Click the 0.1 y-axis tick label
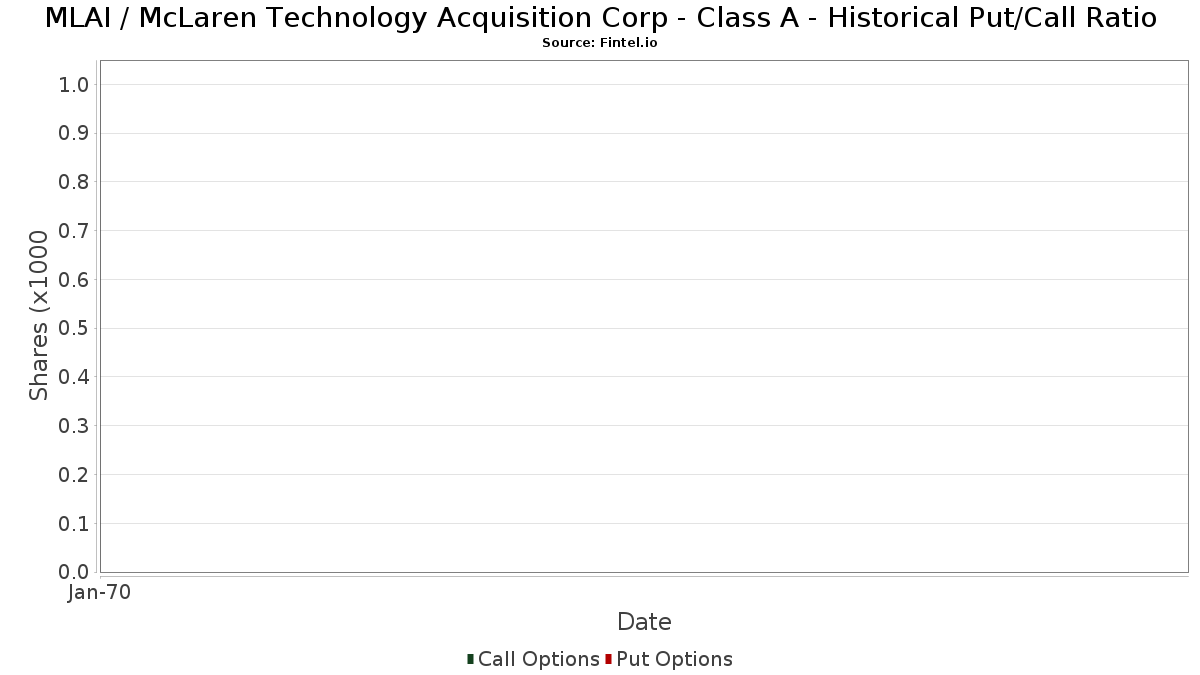Screen dimensions: 1200x675 pos(75,523)
